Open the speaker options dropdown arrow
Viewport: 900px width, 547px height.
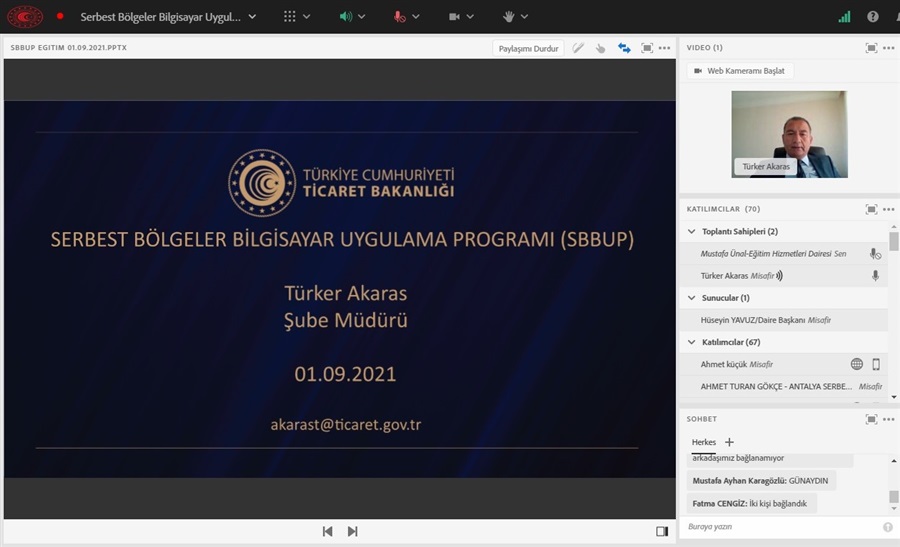(362, 17)
